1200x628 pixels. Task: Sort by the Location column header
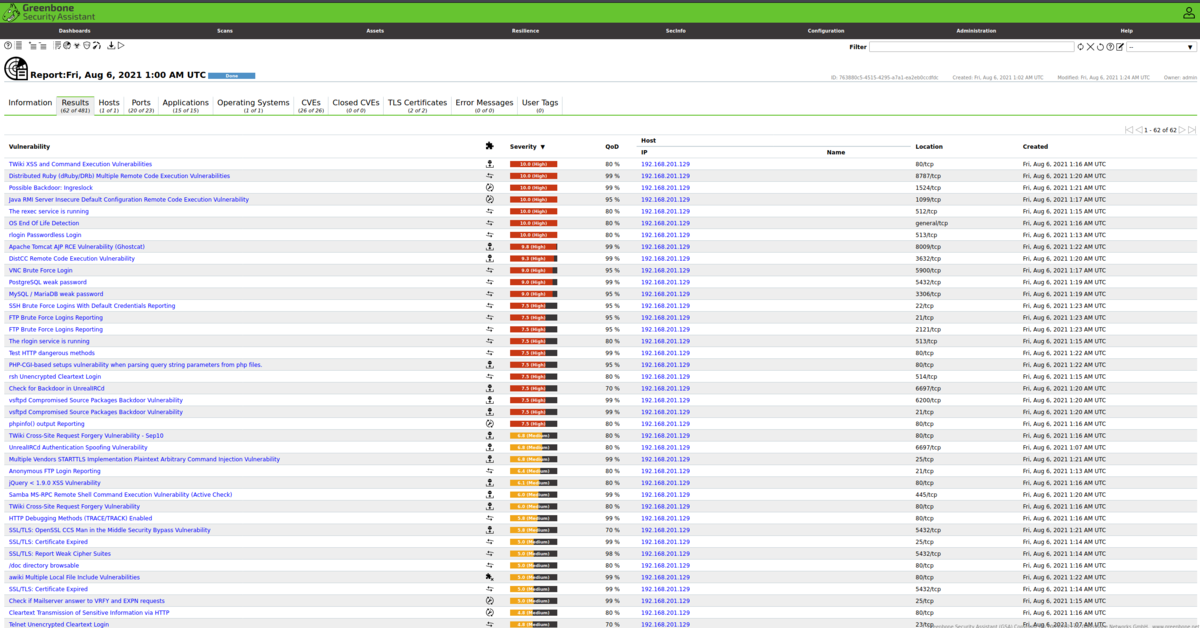(x=928, y=147)
